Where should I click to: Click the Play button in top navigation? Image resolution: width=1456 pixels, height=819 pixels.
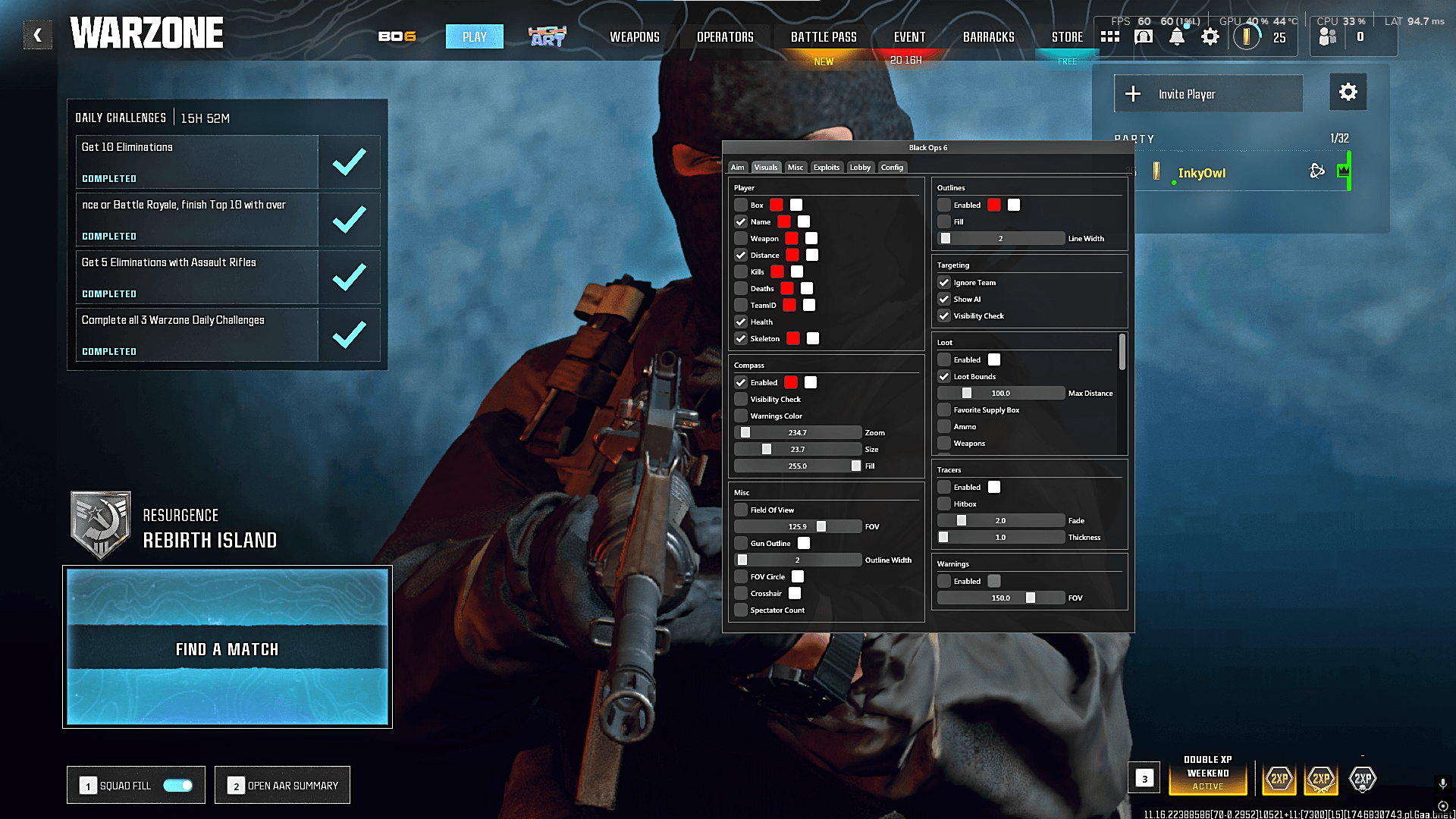coord(475,36)
